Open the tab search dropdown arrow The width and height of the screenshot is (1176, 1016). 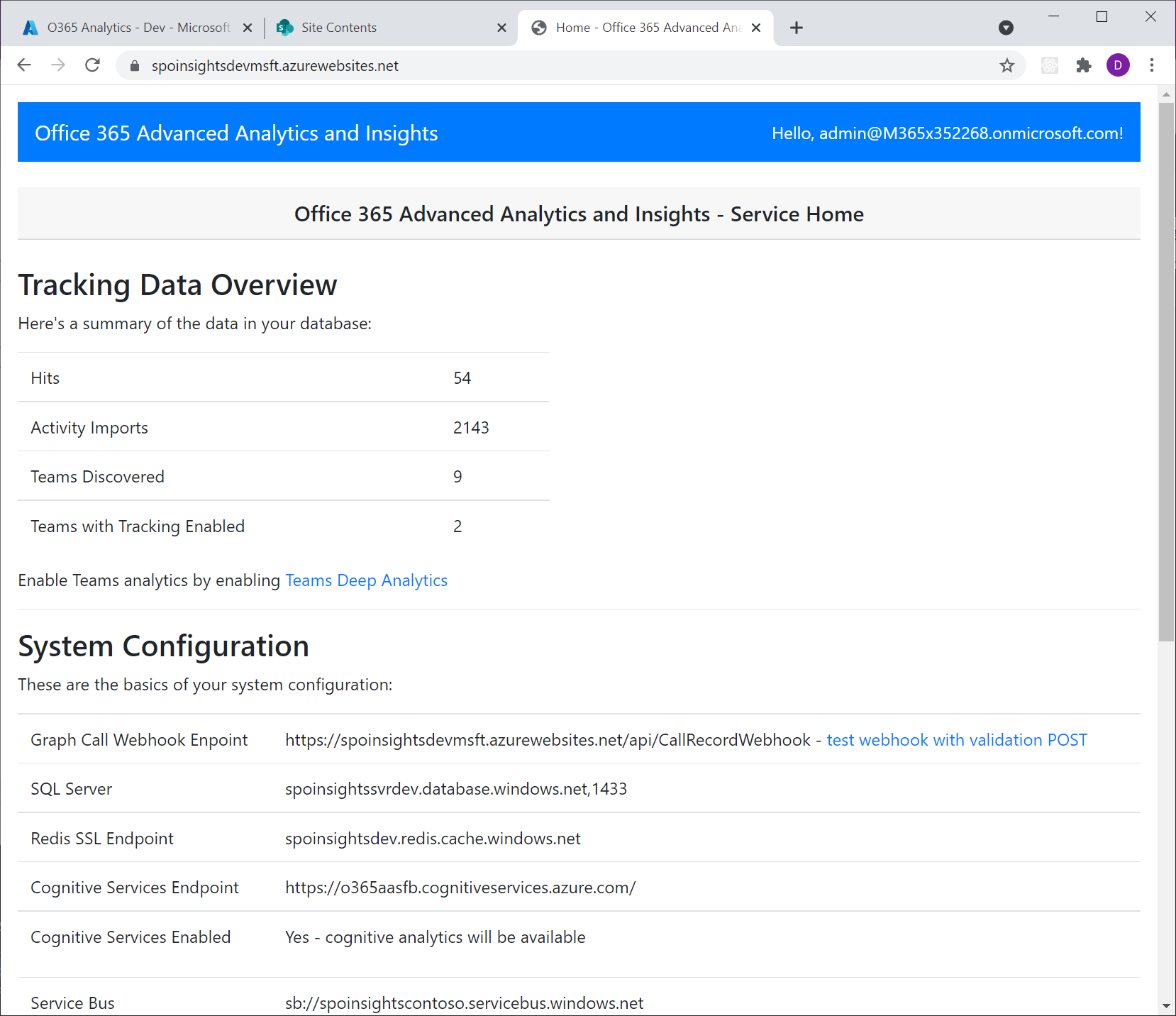1006,28
